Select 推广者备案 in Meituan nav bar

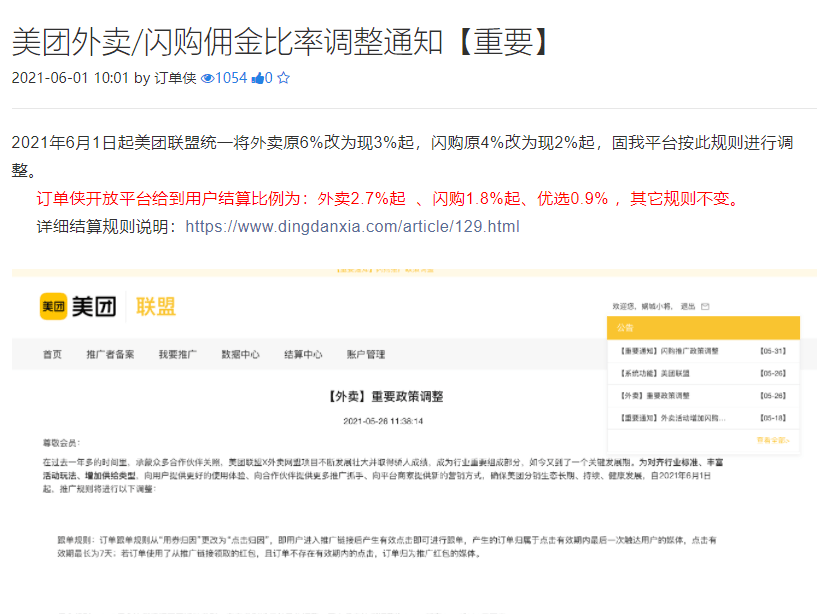(x=110, y=354)
